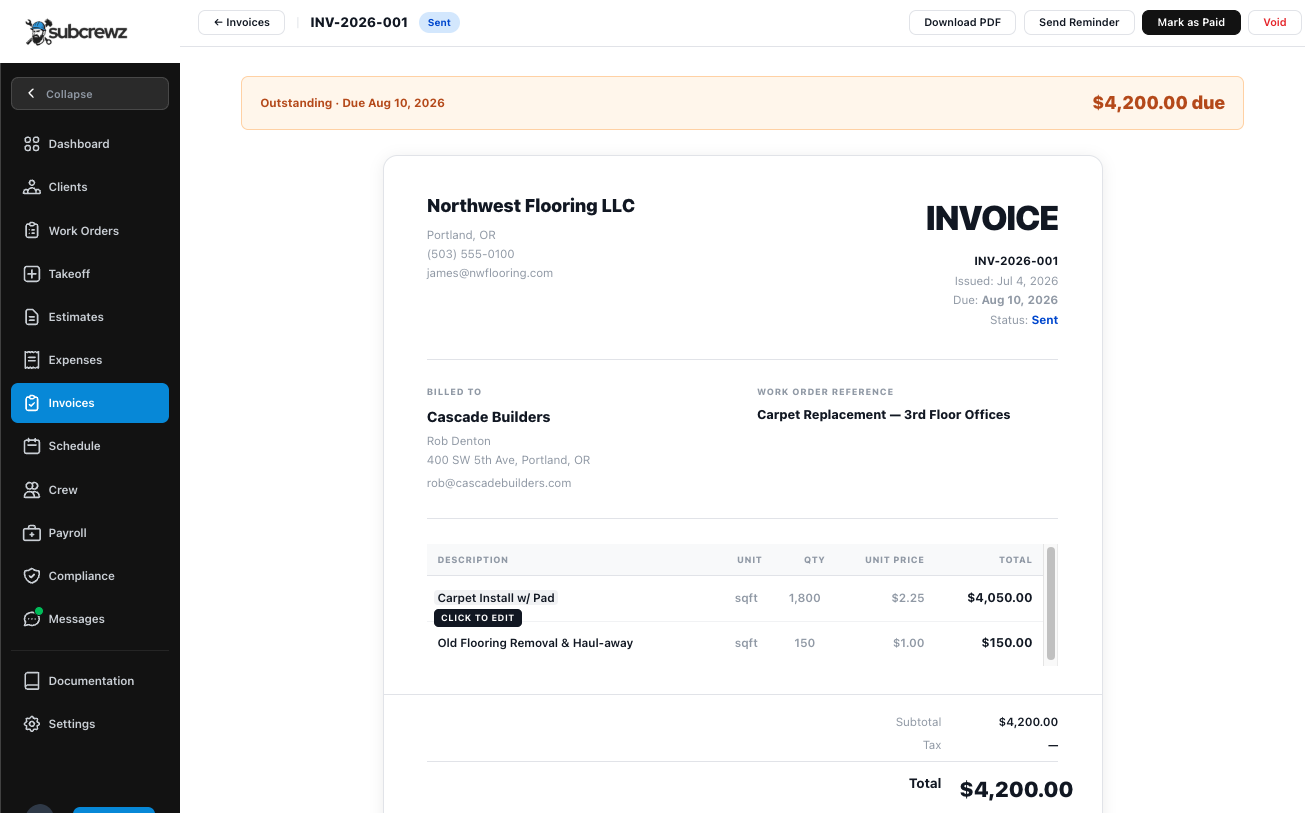Click the 150 quantity cell

coord(805,643)
